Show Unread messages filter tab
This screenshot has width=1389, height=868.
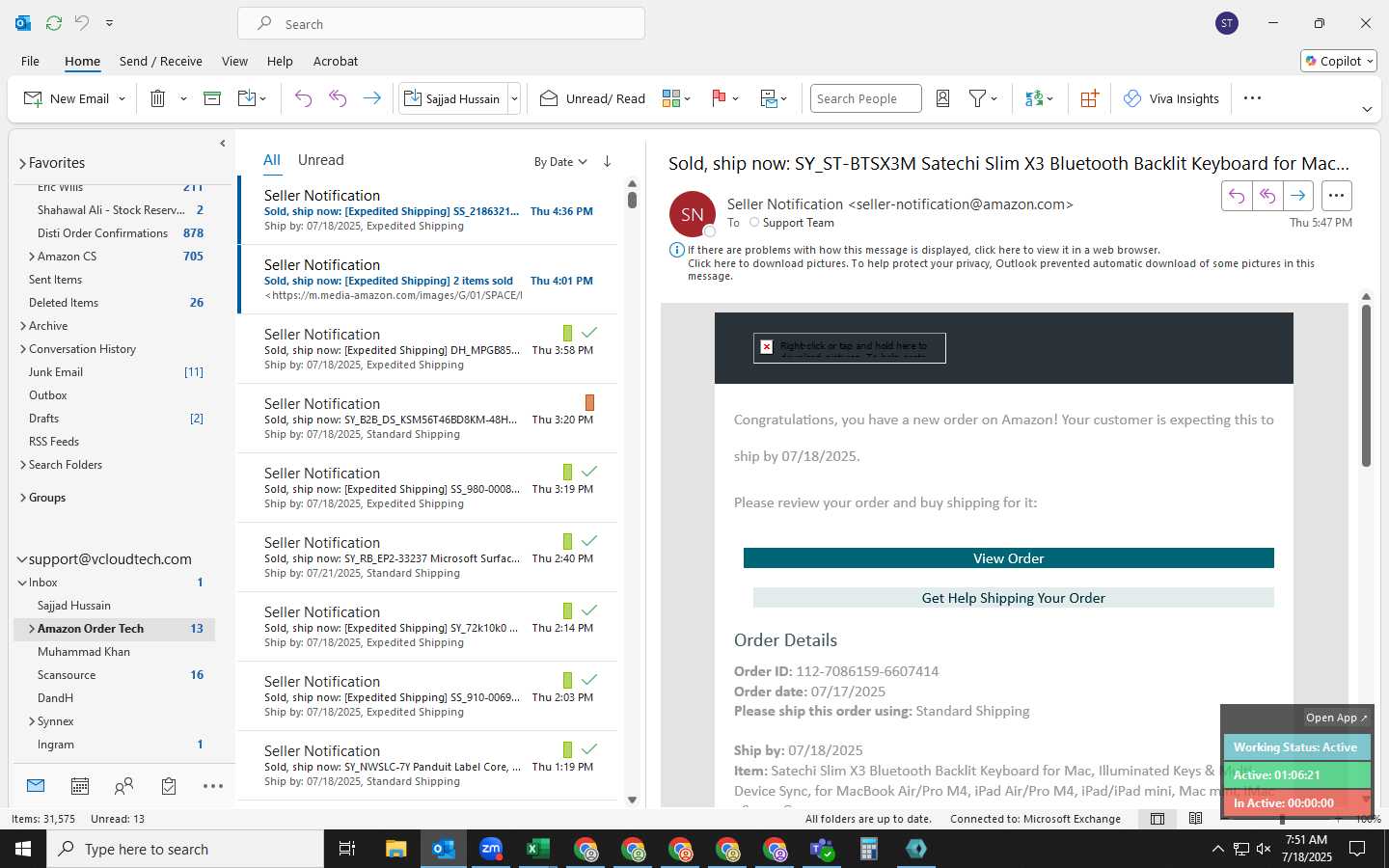[320, 160]
